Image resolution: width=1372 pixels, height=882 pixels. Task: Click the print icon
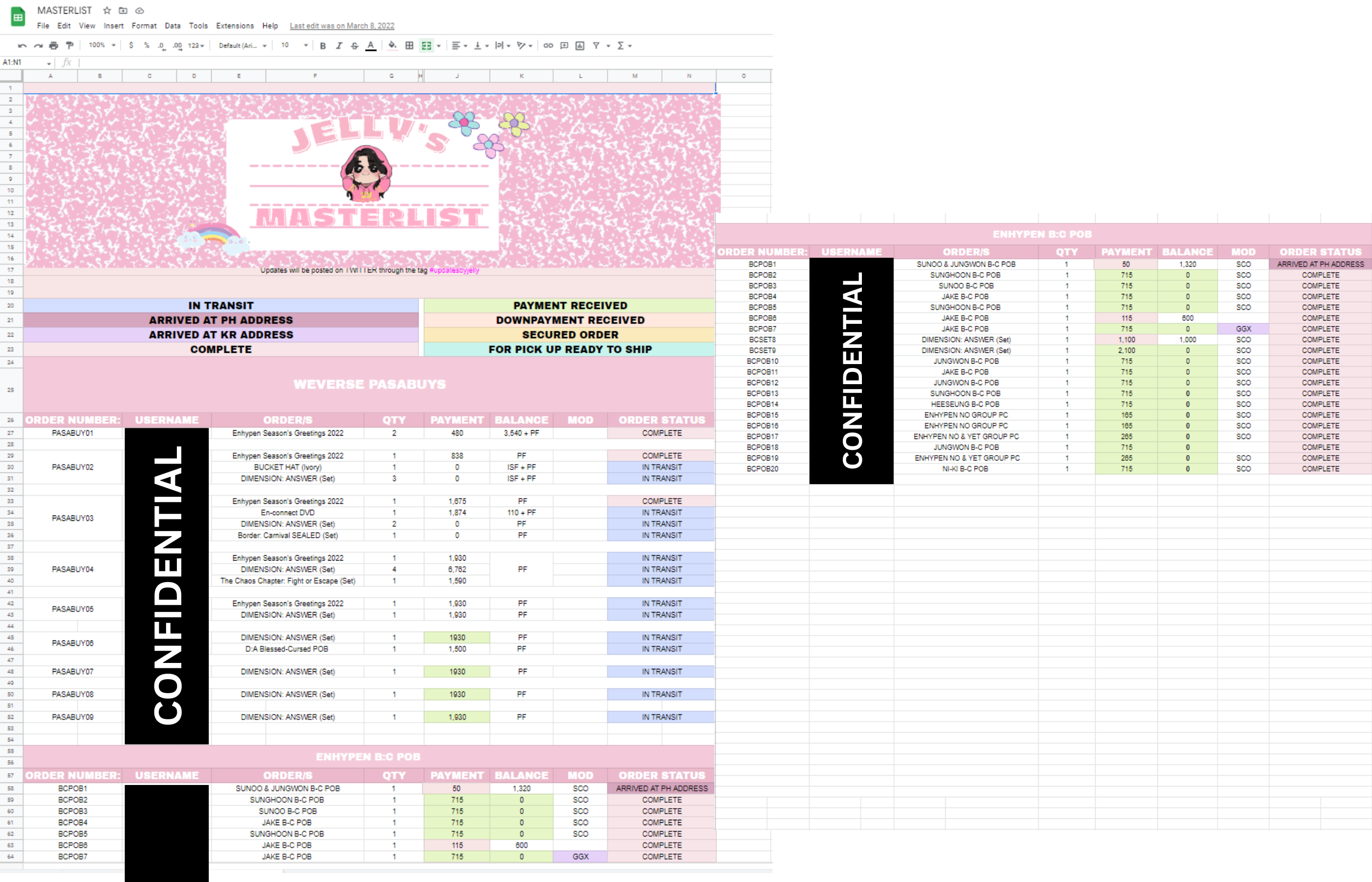pos(54,46)
